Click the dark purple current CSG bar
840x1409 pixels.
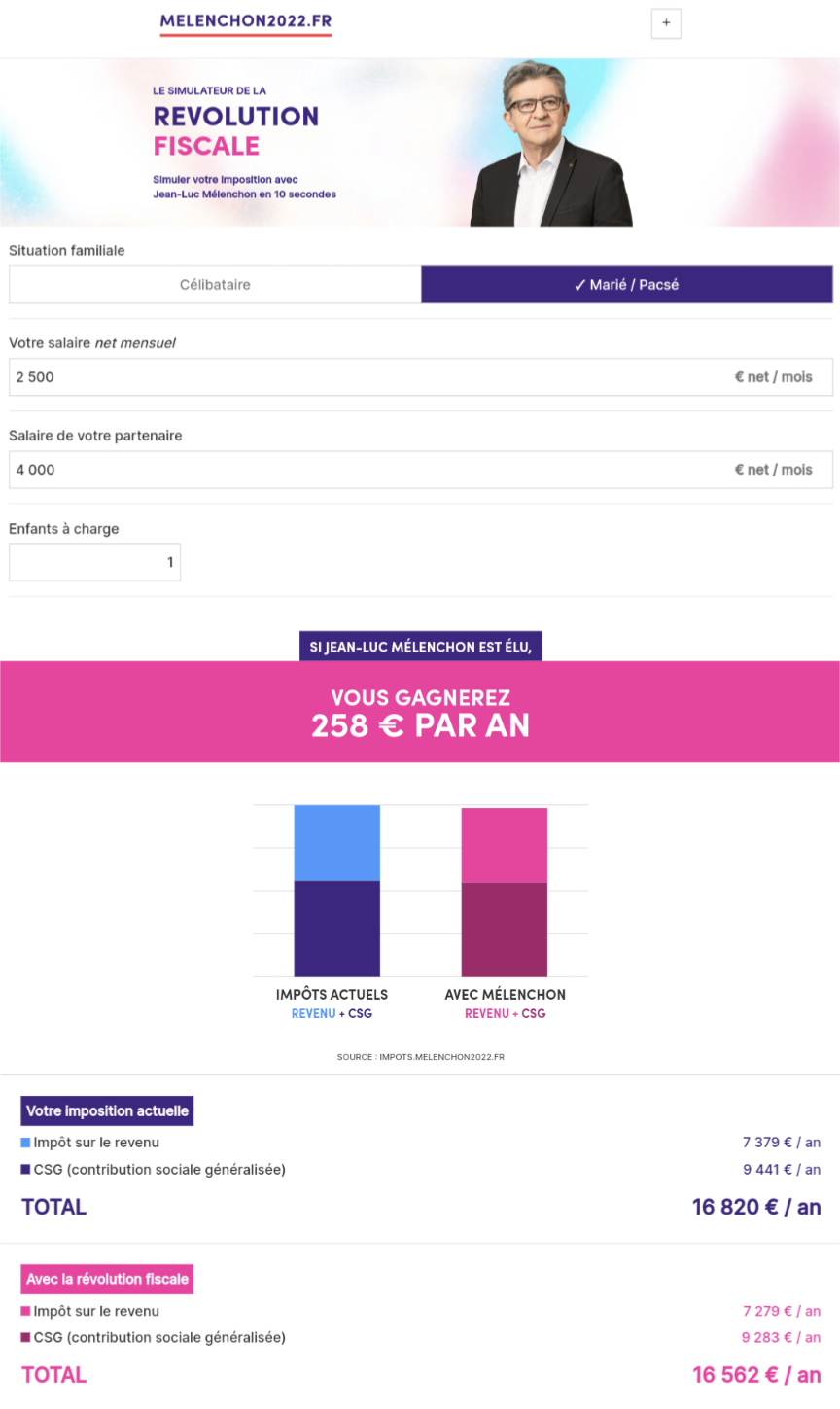pos(336,929)
